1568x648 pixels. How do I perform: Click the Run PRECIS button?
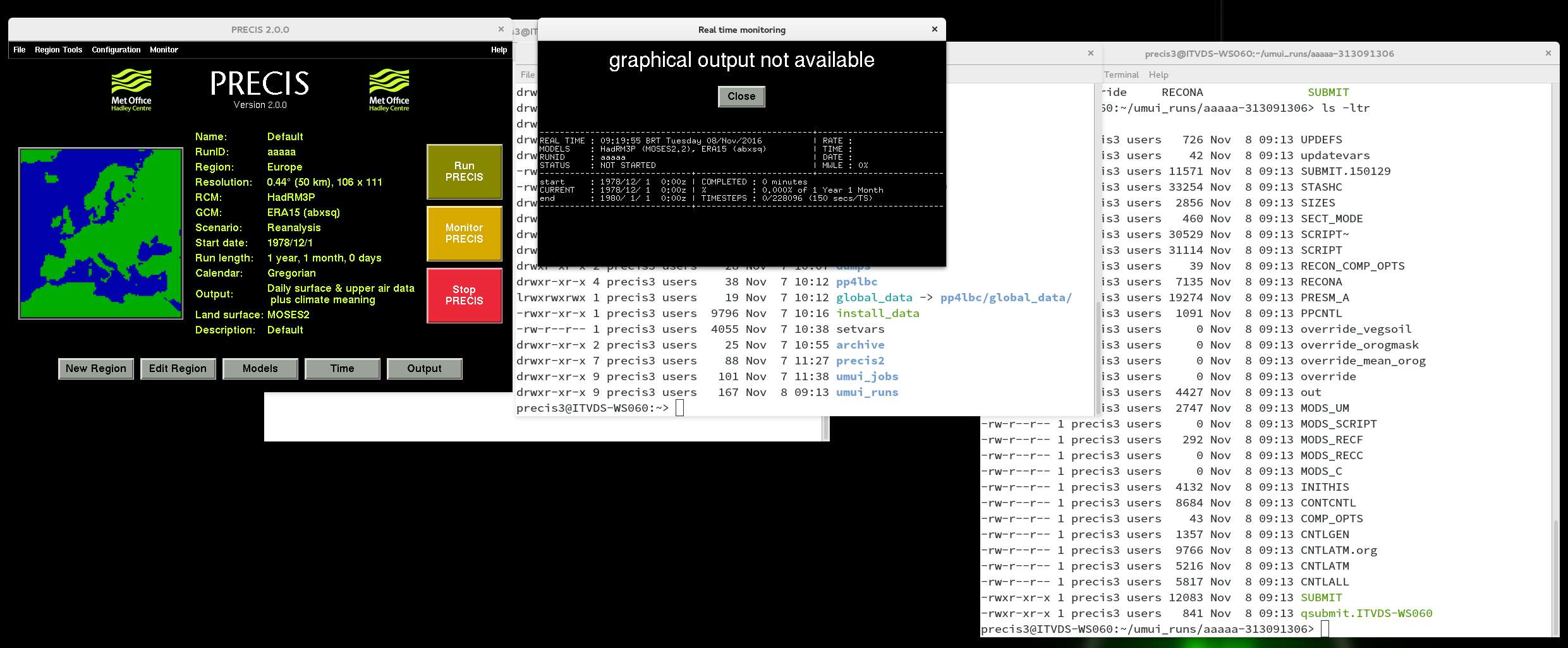click(x=465, y=172)
